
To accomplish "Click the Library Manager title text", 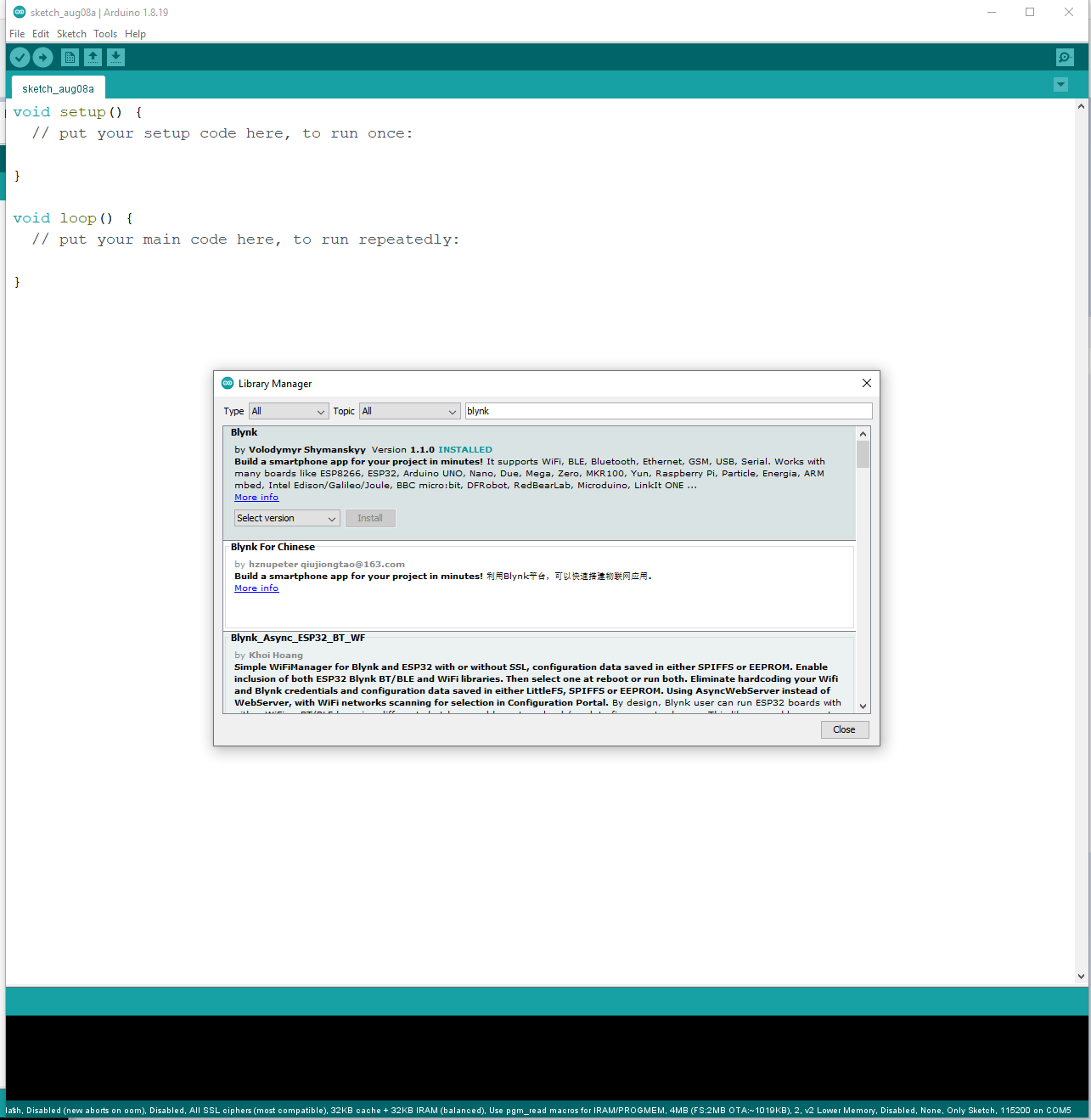I will [x=275, y=384].
